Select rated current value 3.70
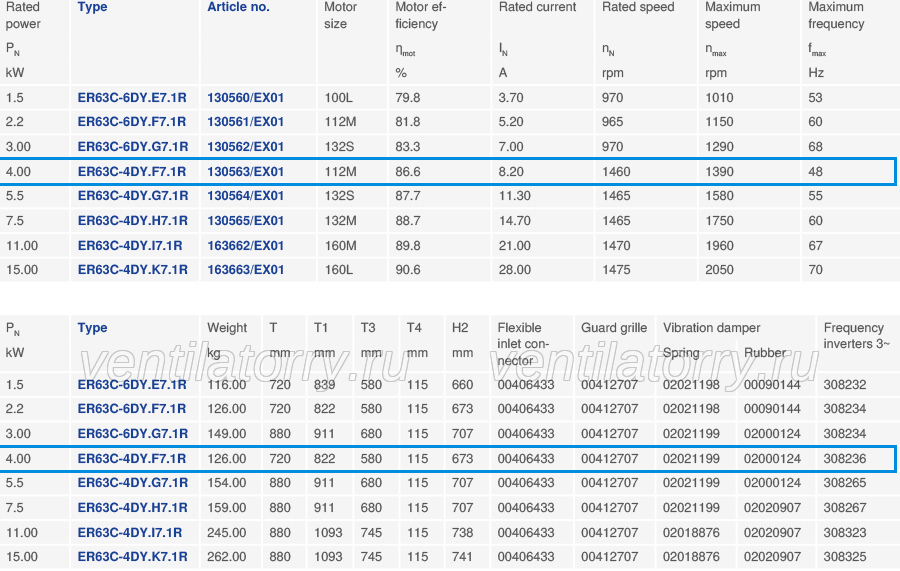The height and width of the screenshot is (571, 900). 511,98
